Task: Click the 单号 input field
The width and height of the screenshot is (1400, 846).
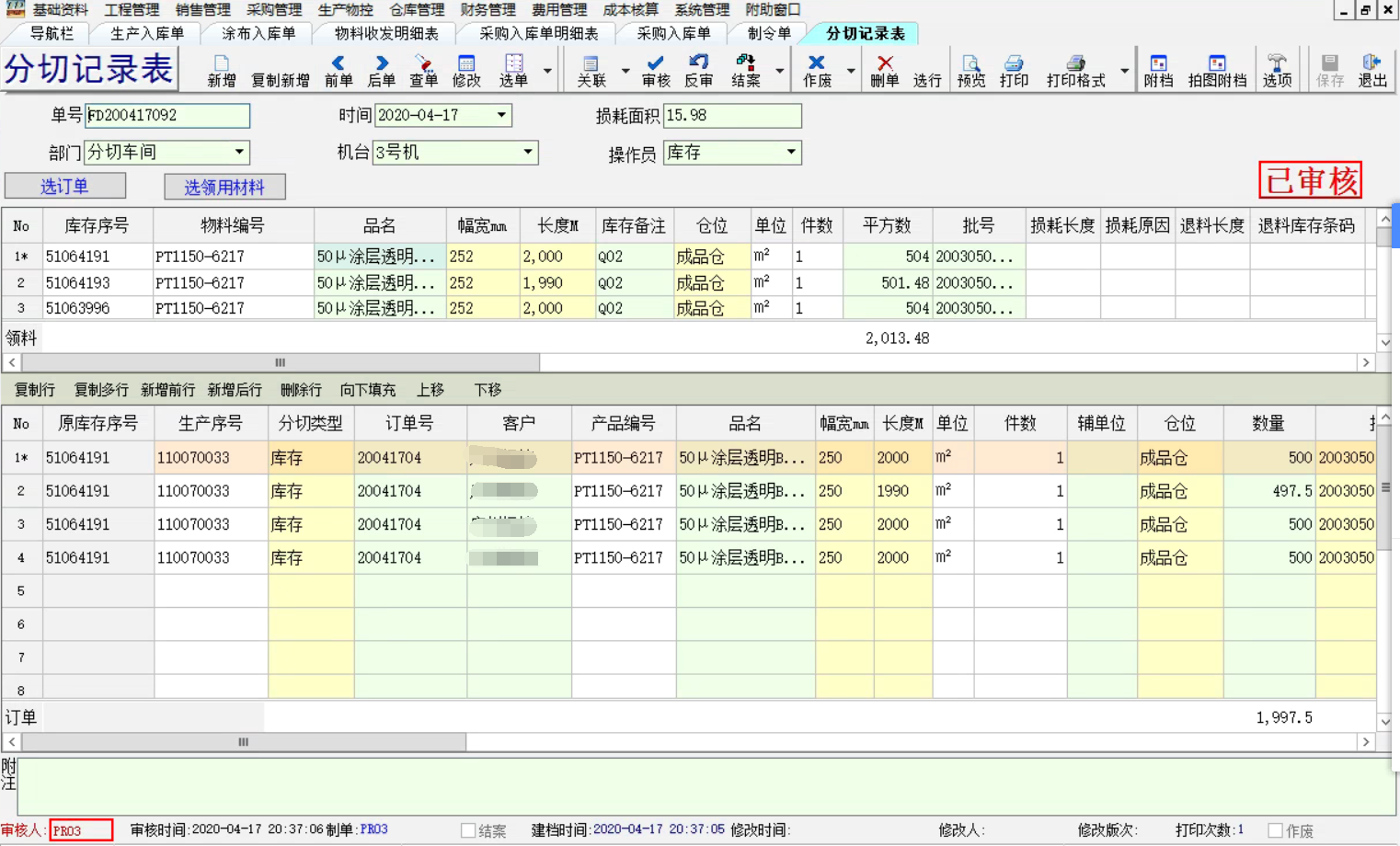Action: coord(166,116)
